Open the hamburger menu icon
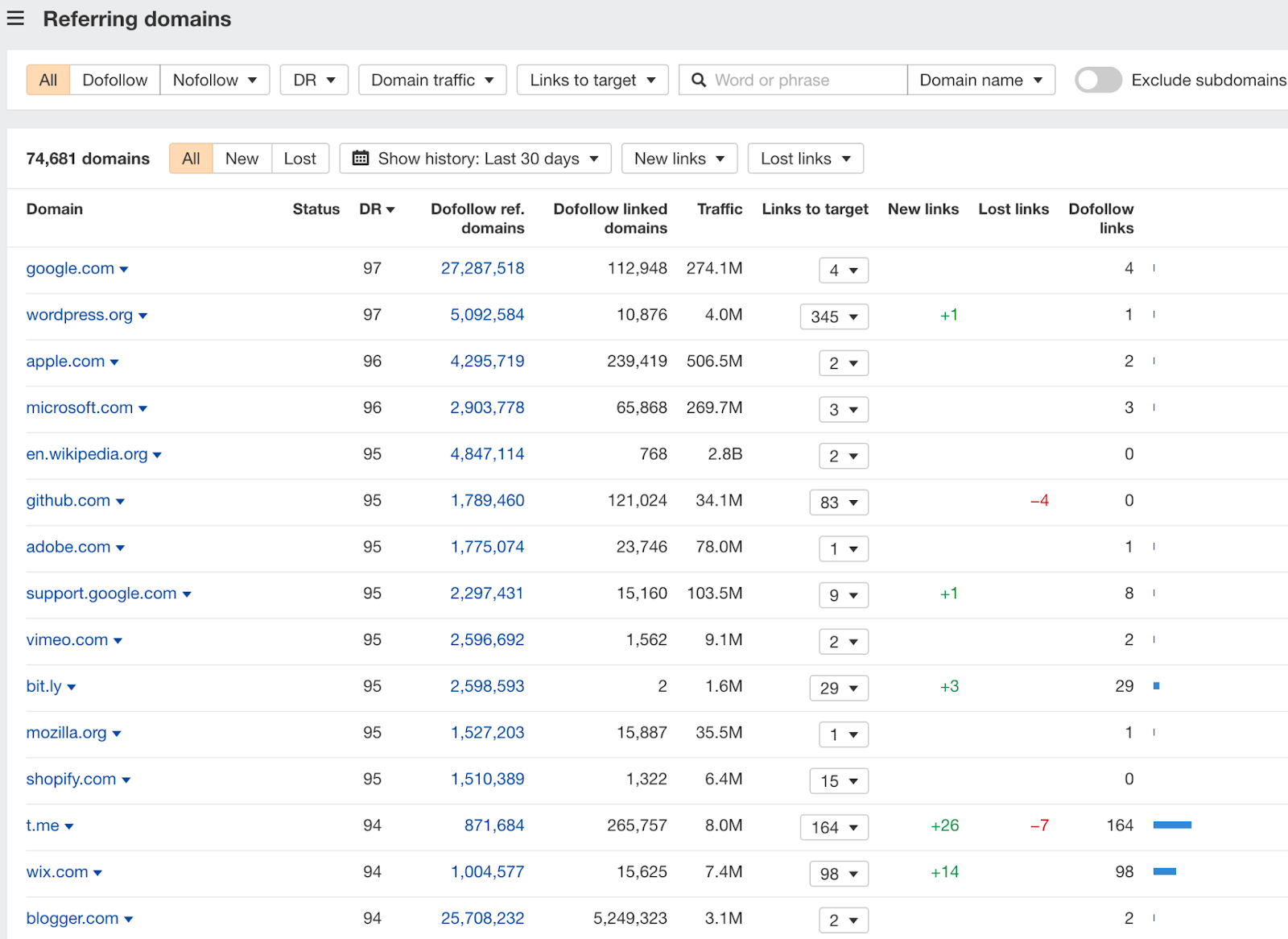Image resolution: width=1288 pixels, height=939 pixels. (x=15, y=19)
